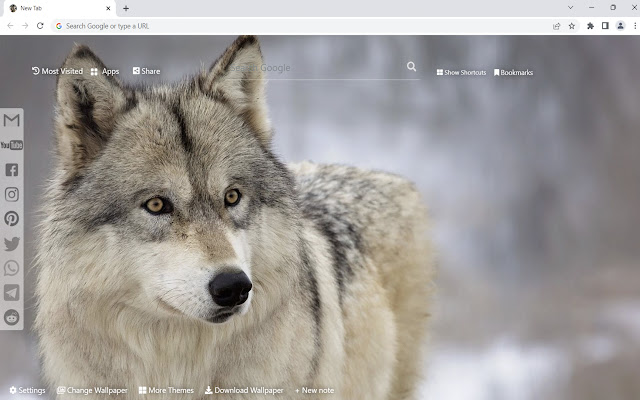Toggle Show Shortcuts
Viewport: 640px width, 400px height.
(x=461, y=72)
